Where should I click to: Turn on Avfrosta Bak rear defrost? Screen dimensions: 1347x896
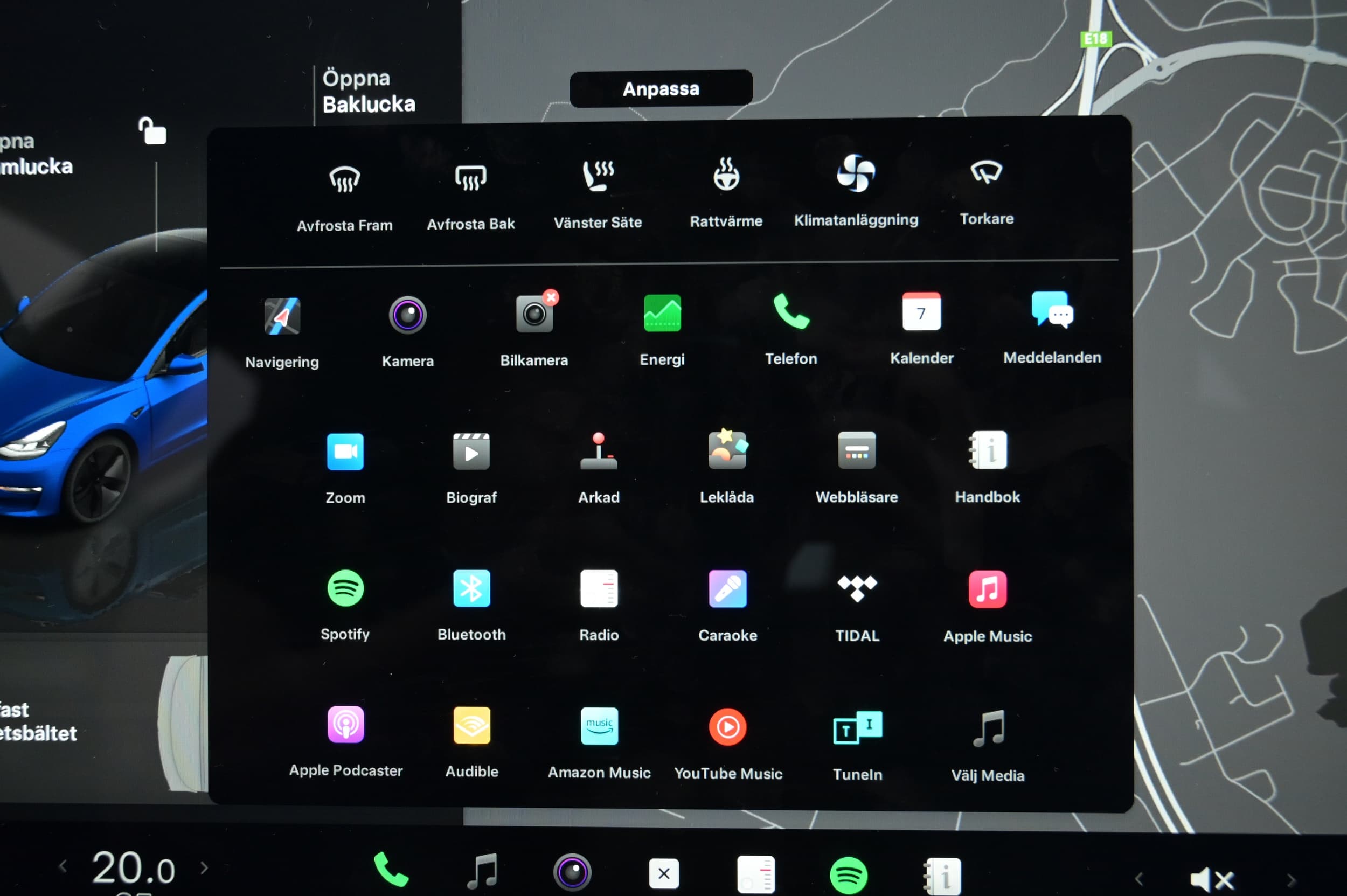click(x=470, y=197)
